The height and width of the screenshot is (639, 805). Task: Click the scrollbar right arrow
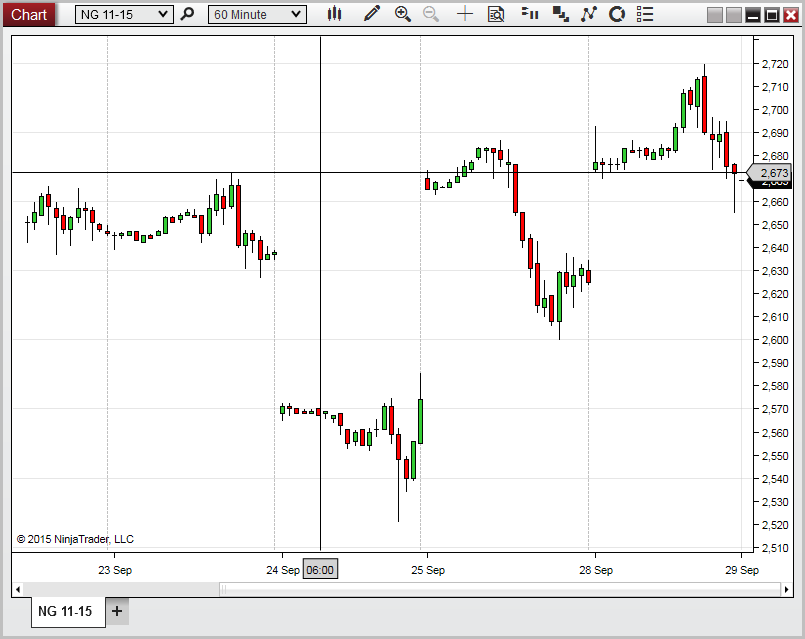click(787, 589)
